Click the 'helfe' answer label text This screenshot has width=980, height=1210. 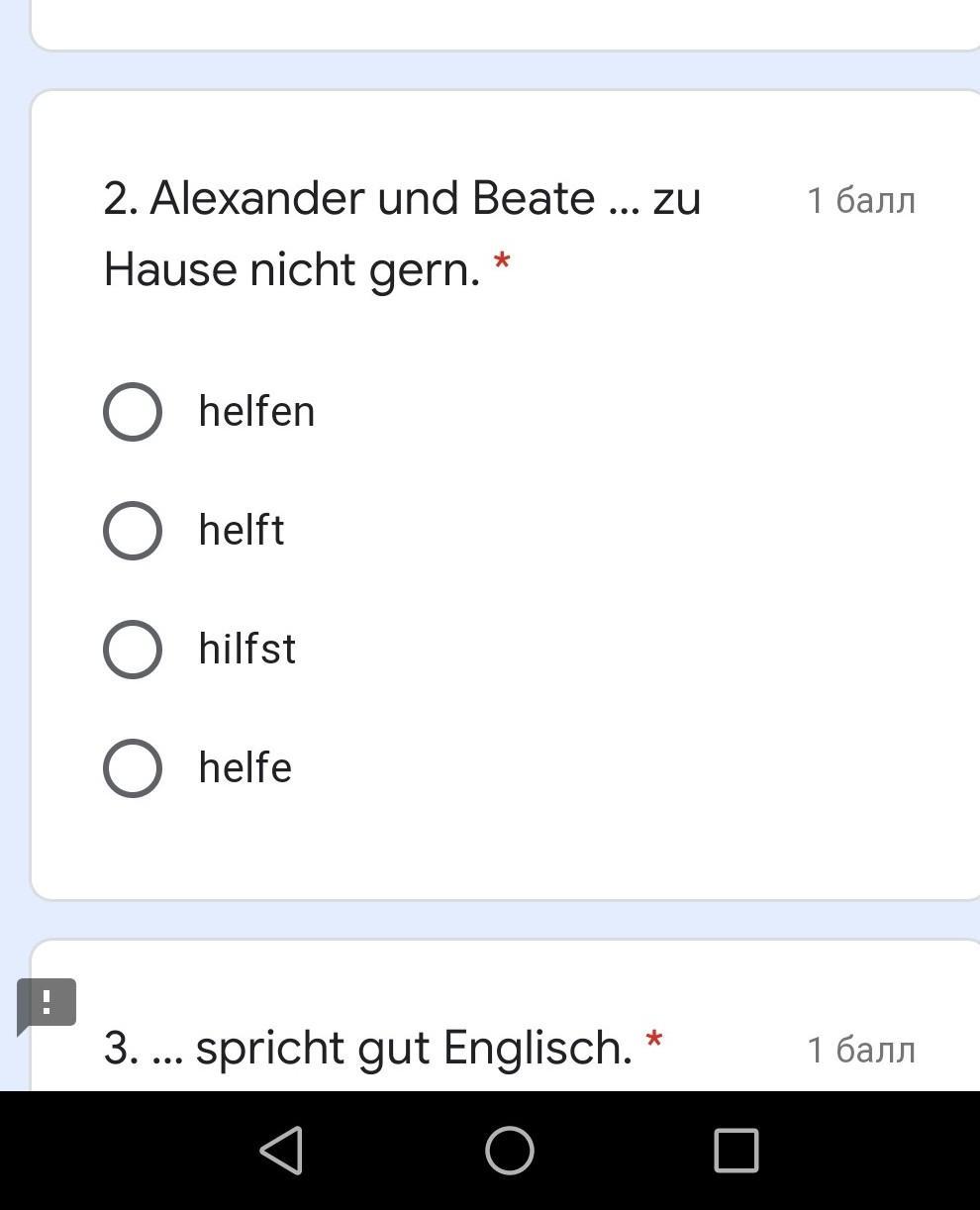(245, 768)
